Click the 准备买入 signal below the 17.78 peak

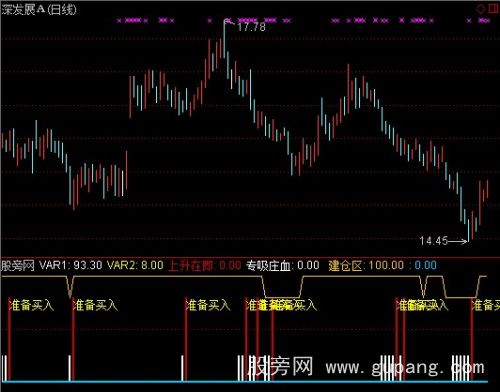tap(208, 305)
